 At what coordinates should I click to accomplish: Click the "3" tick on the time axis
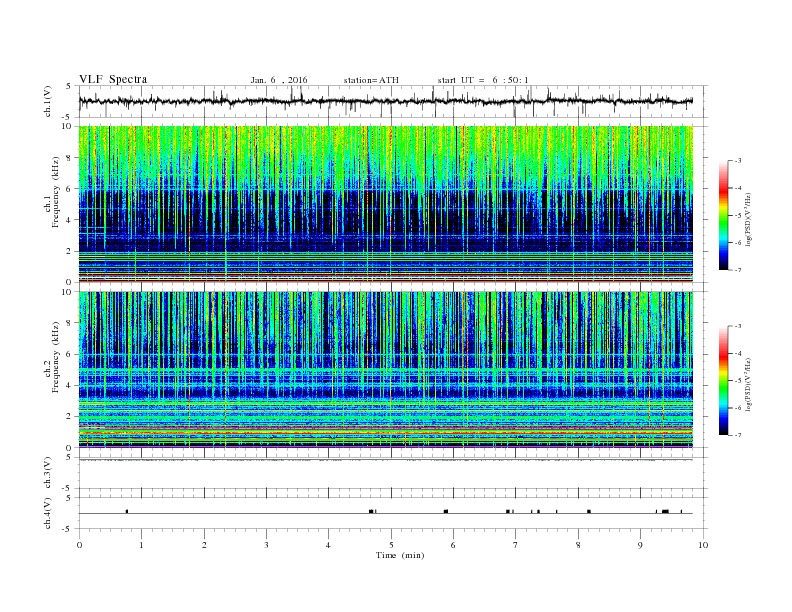(266, 545)
